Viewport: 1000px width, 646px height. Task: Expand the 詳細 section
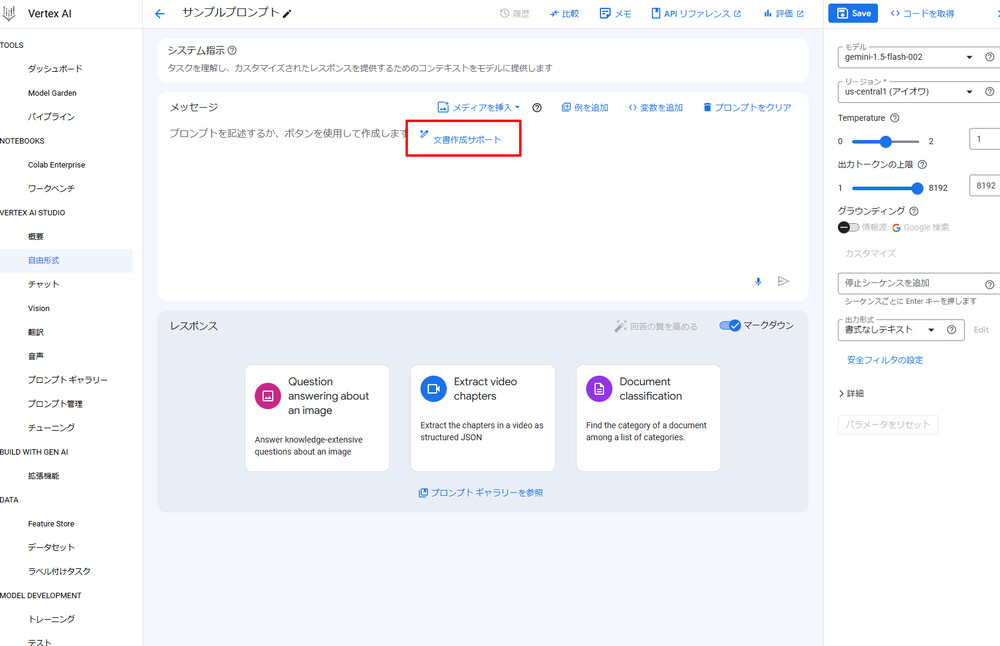point(851,394)
